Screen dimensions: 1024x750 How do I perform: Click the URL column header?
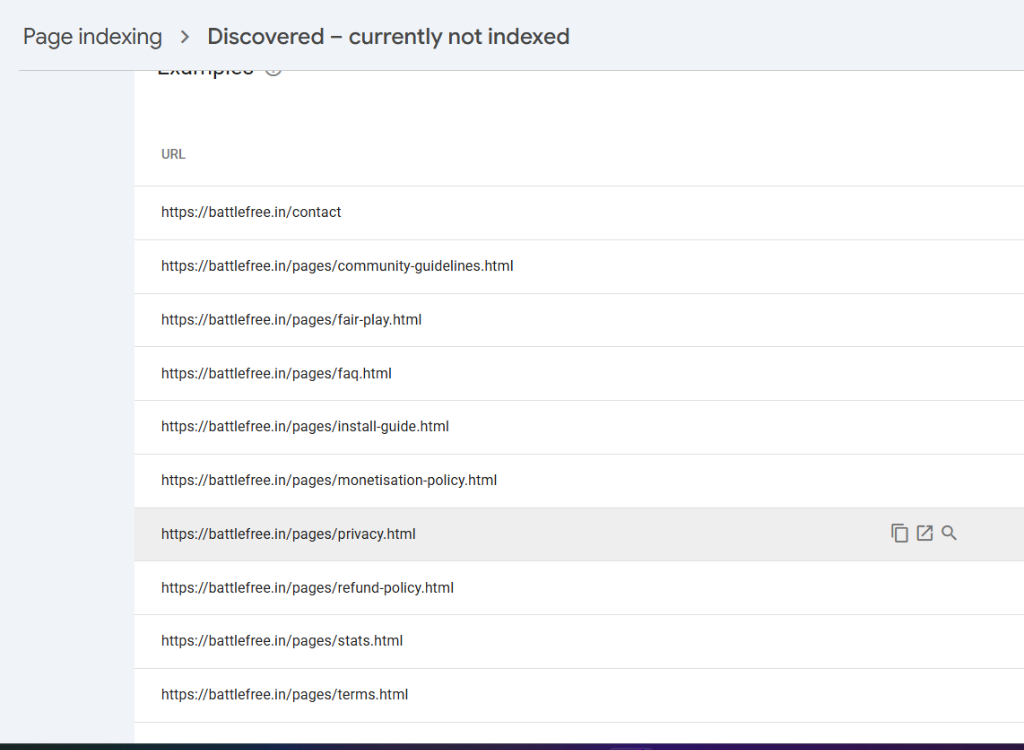173,154
